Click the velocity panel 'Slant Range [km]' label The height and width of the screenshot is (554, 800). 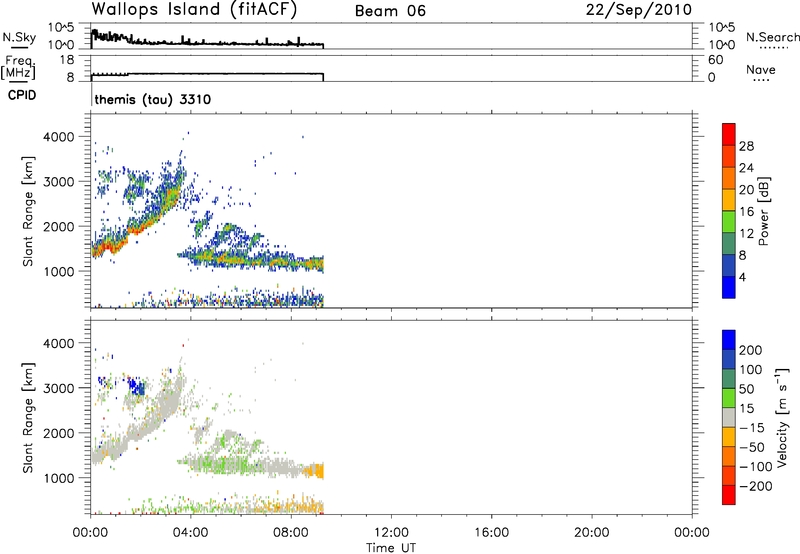tap(28, 417)
